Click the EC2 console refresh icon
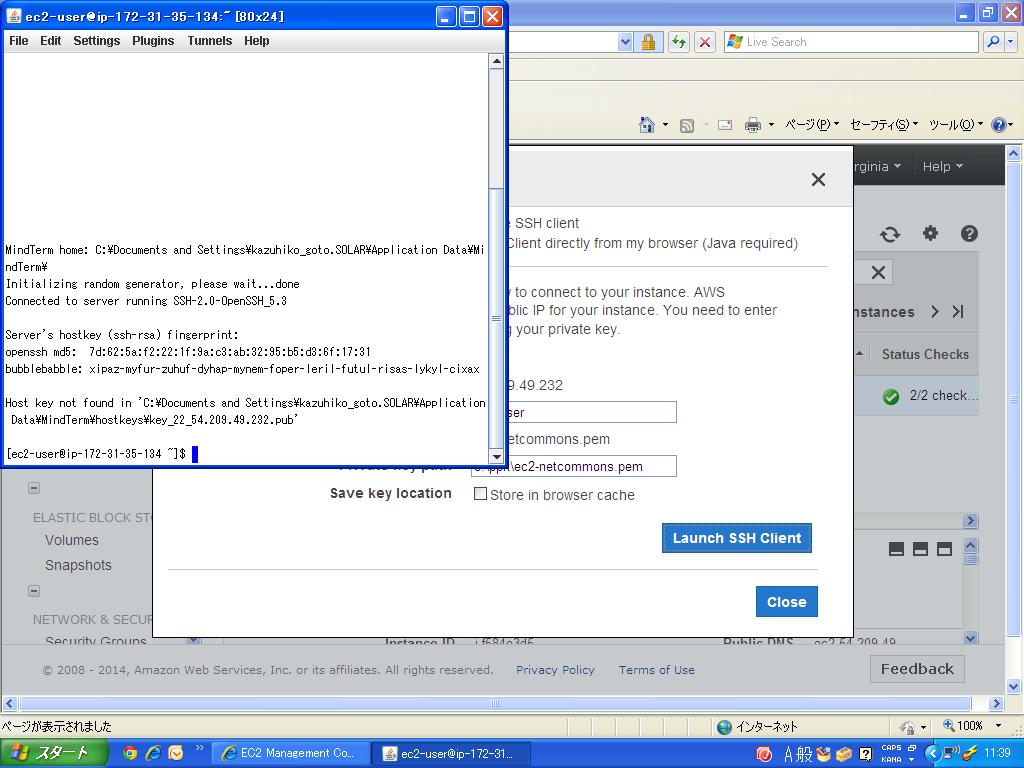 click(x=889, y=234)
